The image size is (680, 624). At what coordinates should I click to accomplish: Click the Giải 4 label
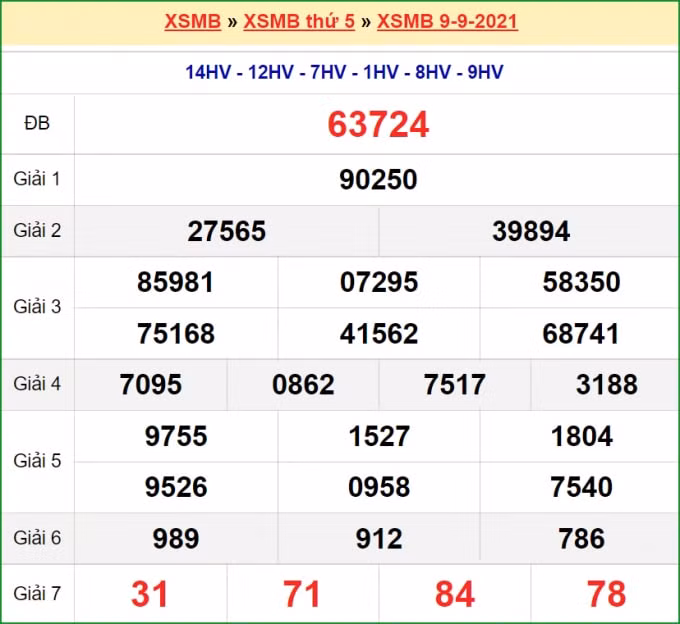[37, 384]
